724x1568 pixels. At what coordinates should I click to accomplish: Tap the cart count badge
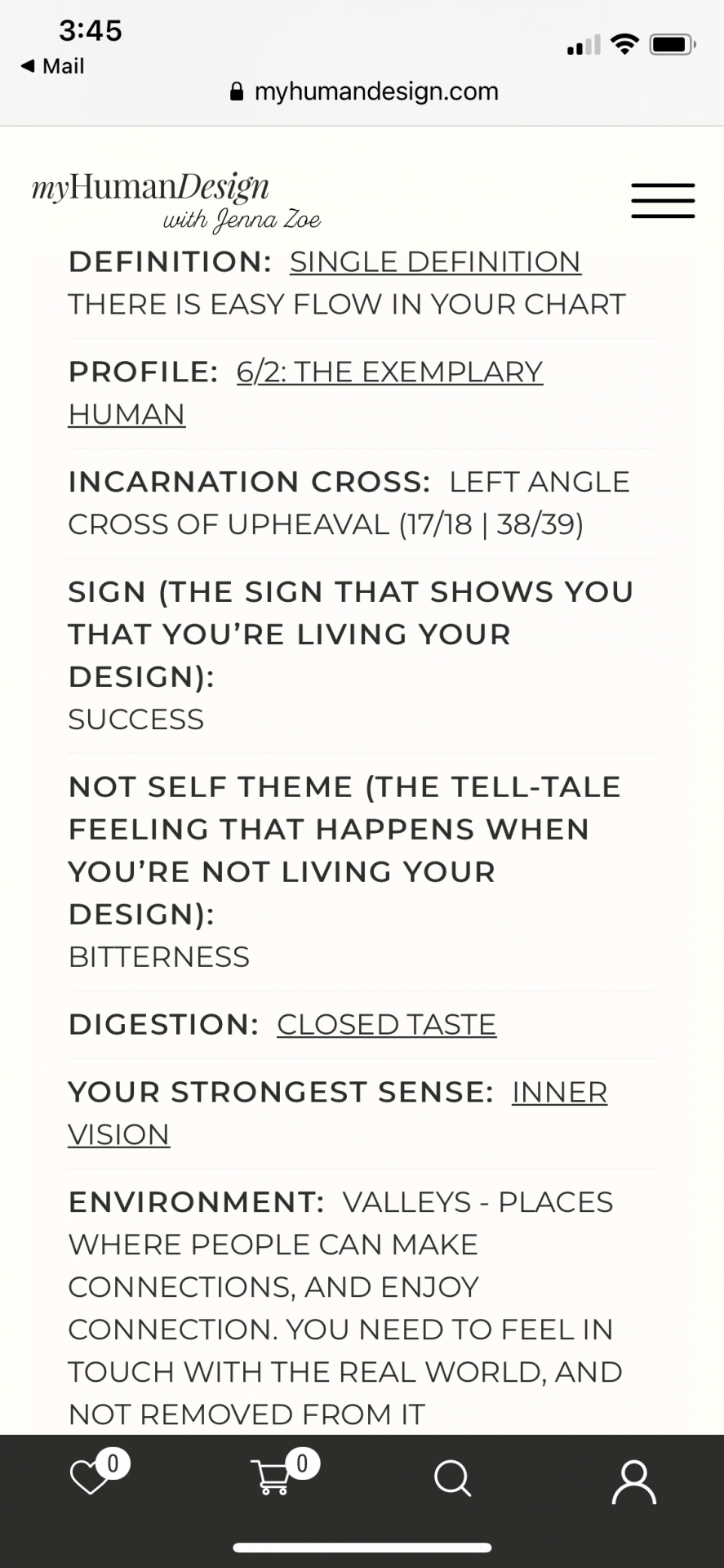[x=302, y=1463]
